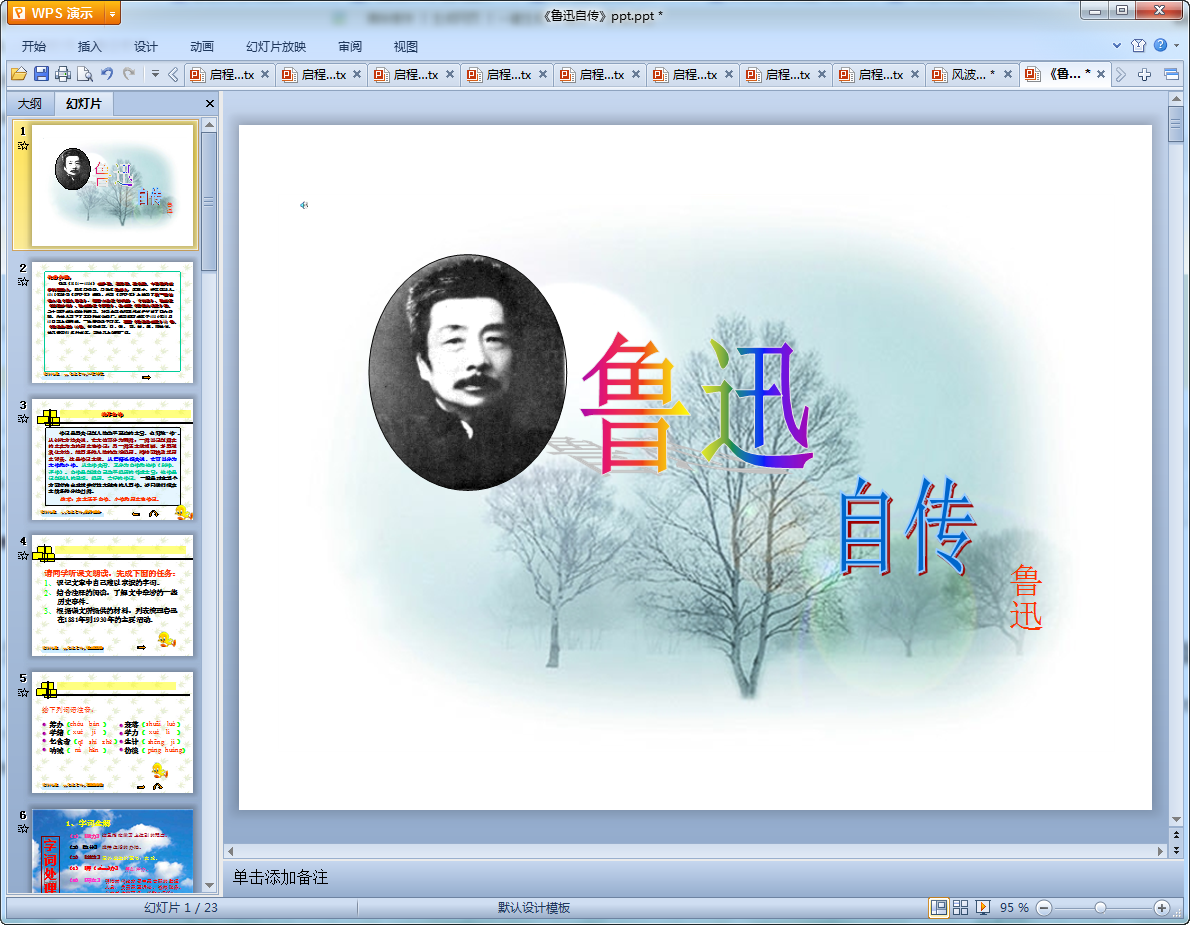Redo the last undone action
The width and height of the screenshot is (1190, 925).
click(129, 74)
